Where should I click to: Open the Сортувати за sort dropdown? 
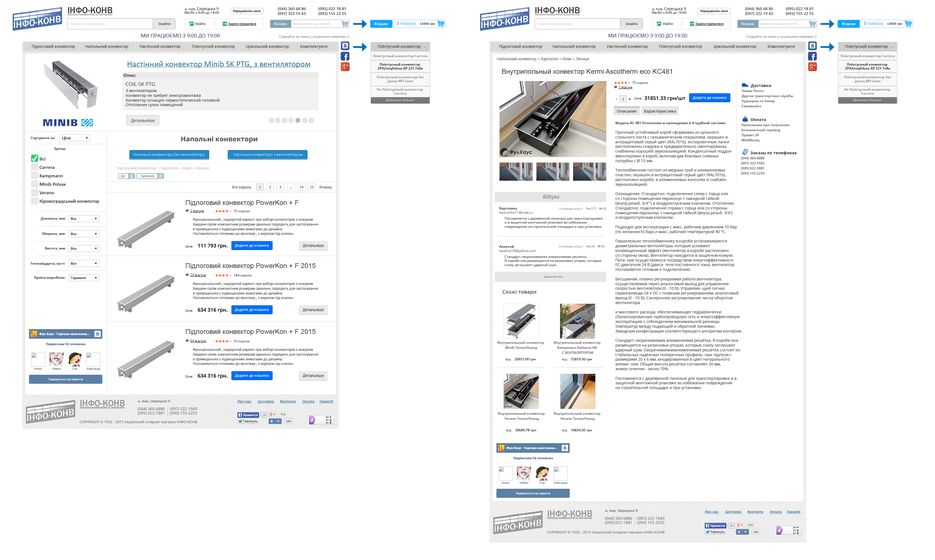[75, 138]
